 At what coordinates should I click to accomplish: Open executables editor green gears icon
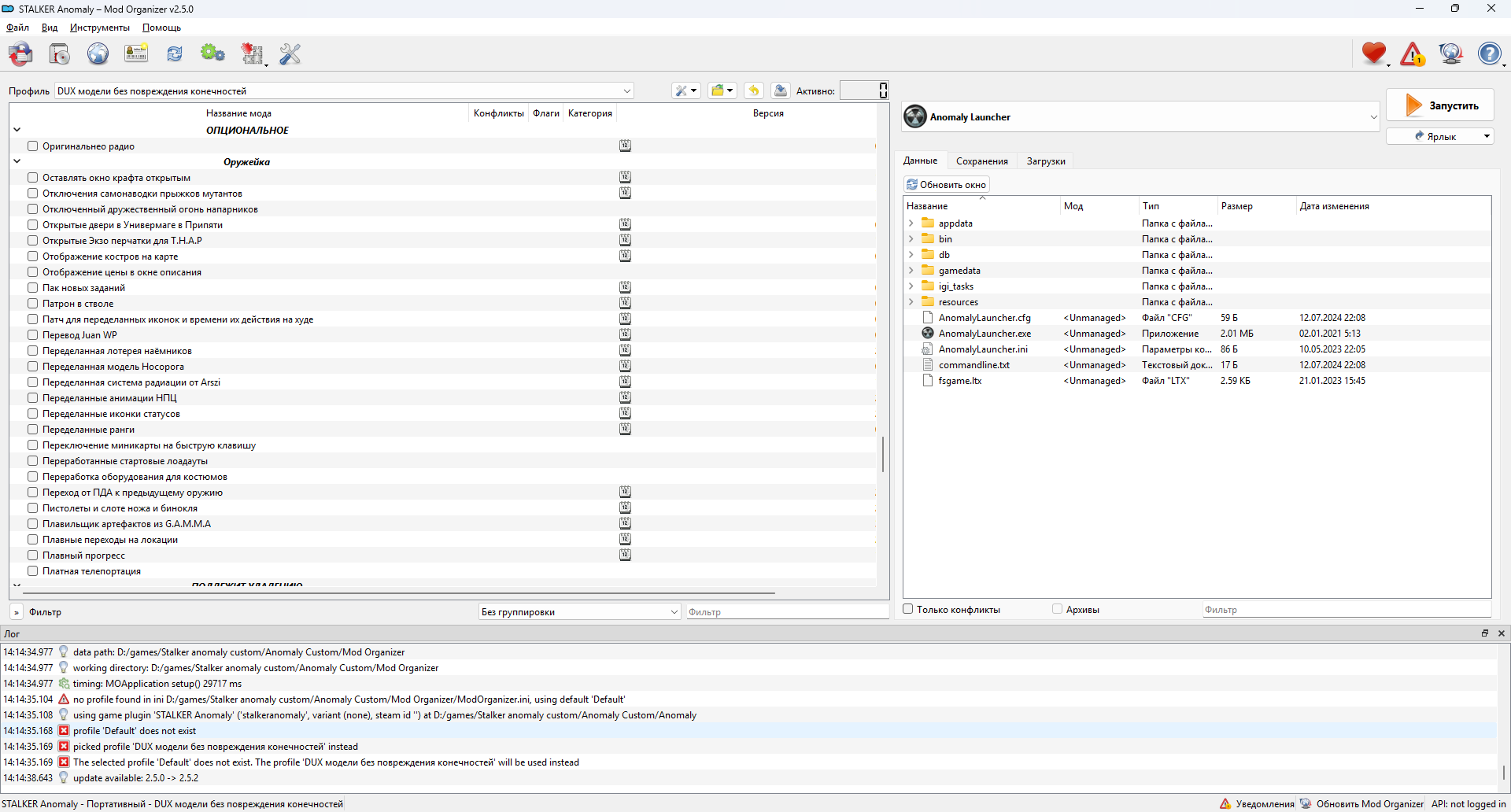pos(212,54)
